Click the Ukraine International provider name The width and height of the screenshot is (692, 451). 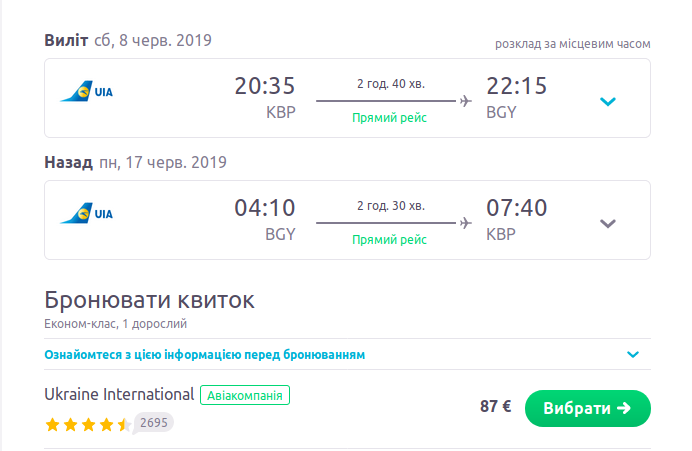click(x=119, y=394)
